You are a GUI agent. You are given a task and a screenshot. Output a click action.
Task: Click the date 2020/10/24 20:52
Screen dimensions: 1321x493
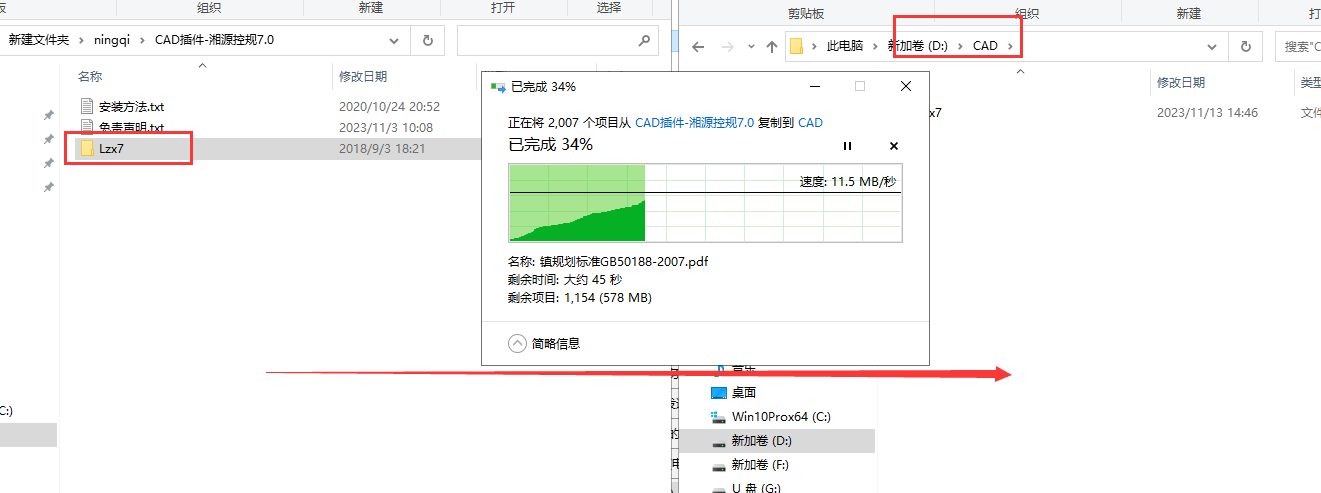point(389,106)
